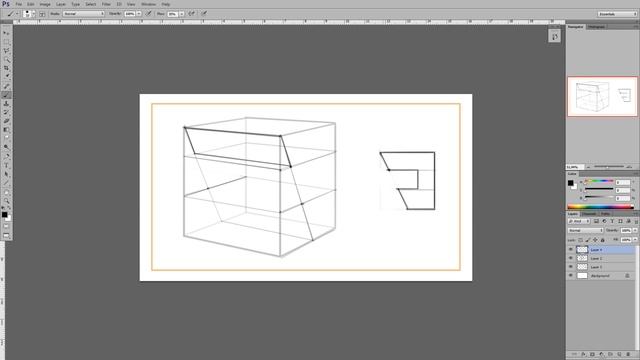
Task: Open the Flow slider arrow in options bar
Action: [182, 13]
